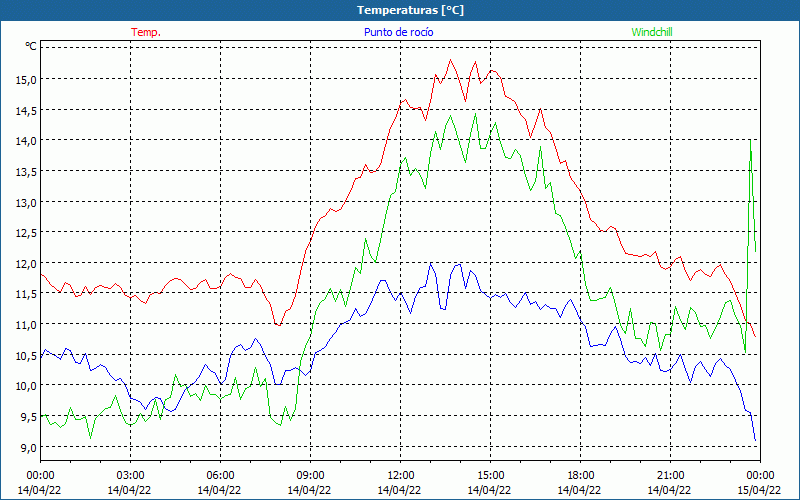Click the 06:00 time axis label
Image resolution: width=800 pixels, height=500 pixels.
click(x=220, y=476)
